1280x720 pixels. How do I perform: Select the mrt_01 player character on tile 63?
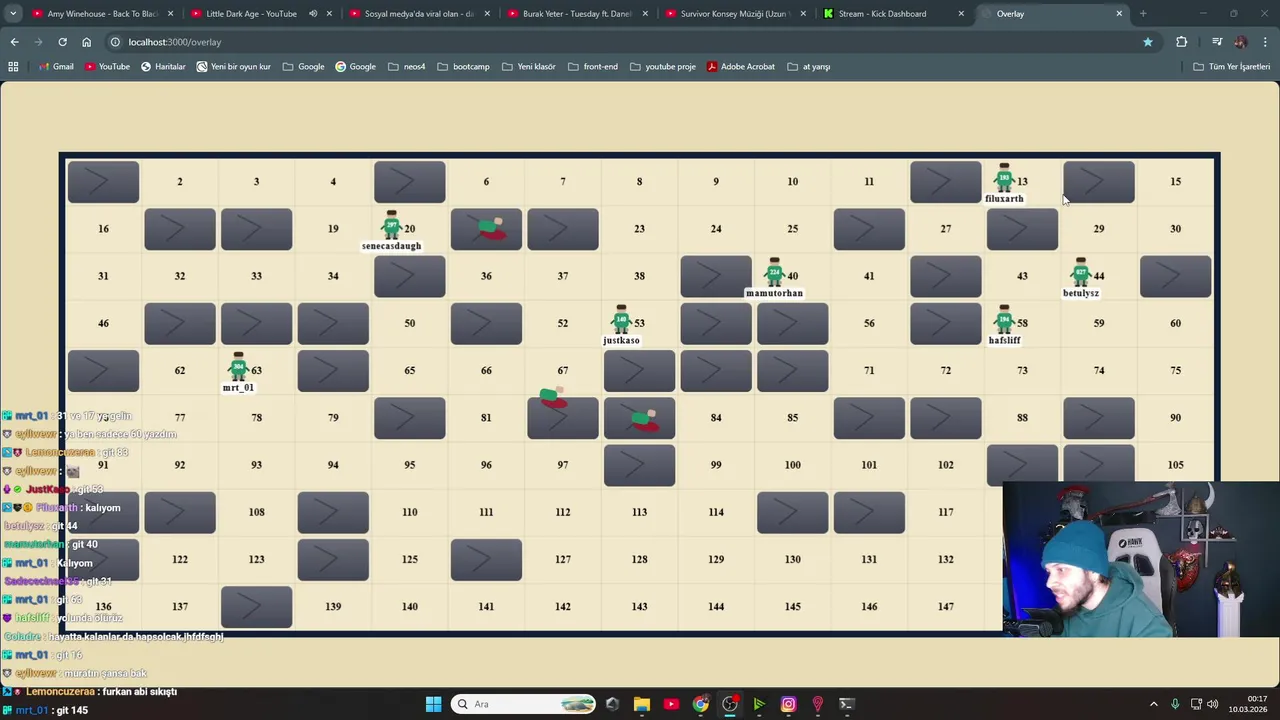pyautogui.click(x=238, y=367)
